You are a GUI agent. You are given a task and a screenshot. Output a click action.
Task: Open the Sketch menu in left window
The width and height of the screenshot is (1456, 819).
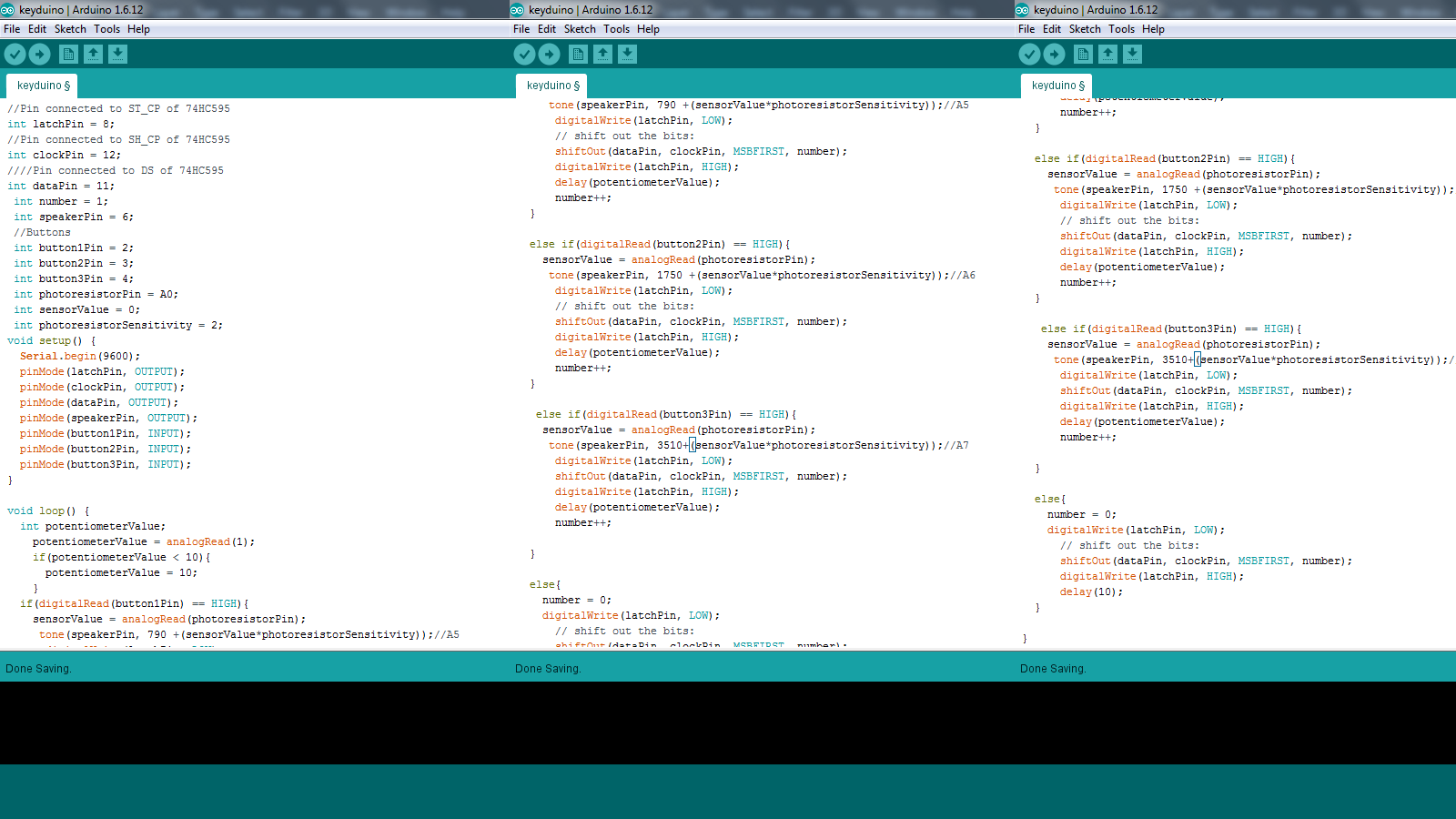tap(70, 29)
